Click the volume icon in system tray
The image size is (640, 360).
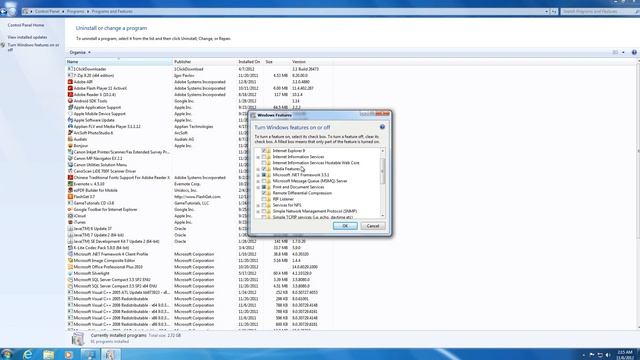pos(608,355)
